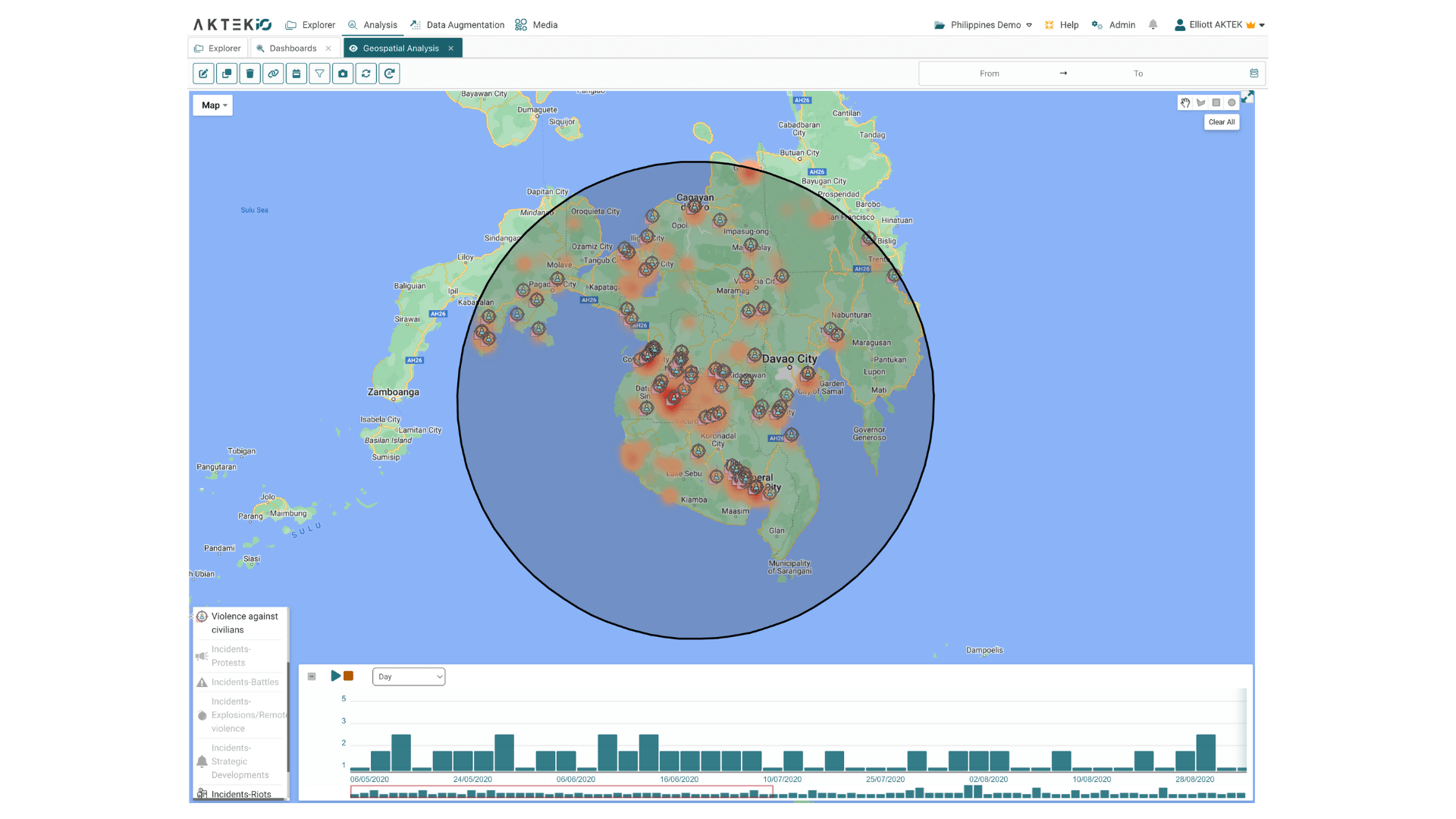Expand Philippines Demo project dropdown
This screenshot has height=819, width=1456.
984,25
